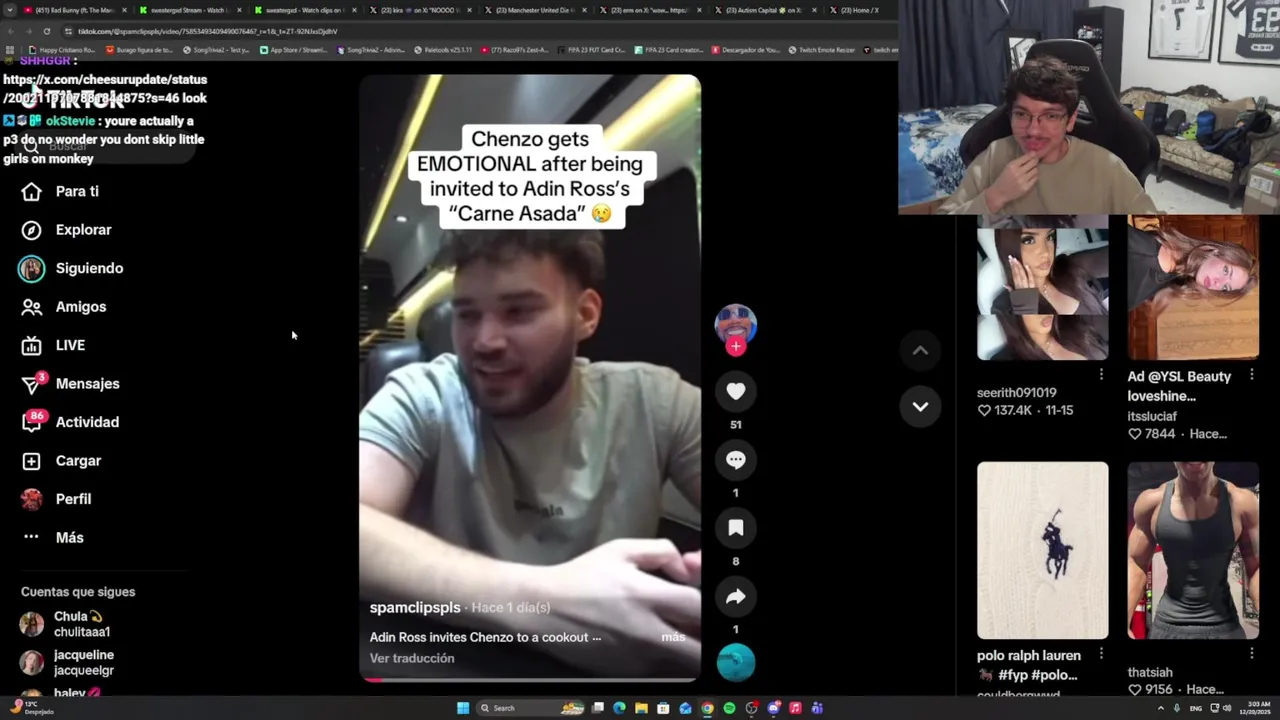The width and height of the screenshot is (1280, 720).
Task: Go to the previous video with up arrow
Action: [x=920, y=350]
